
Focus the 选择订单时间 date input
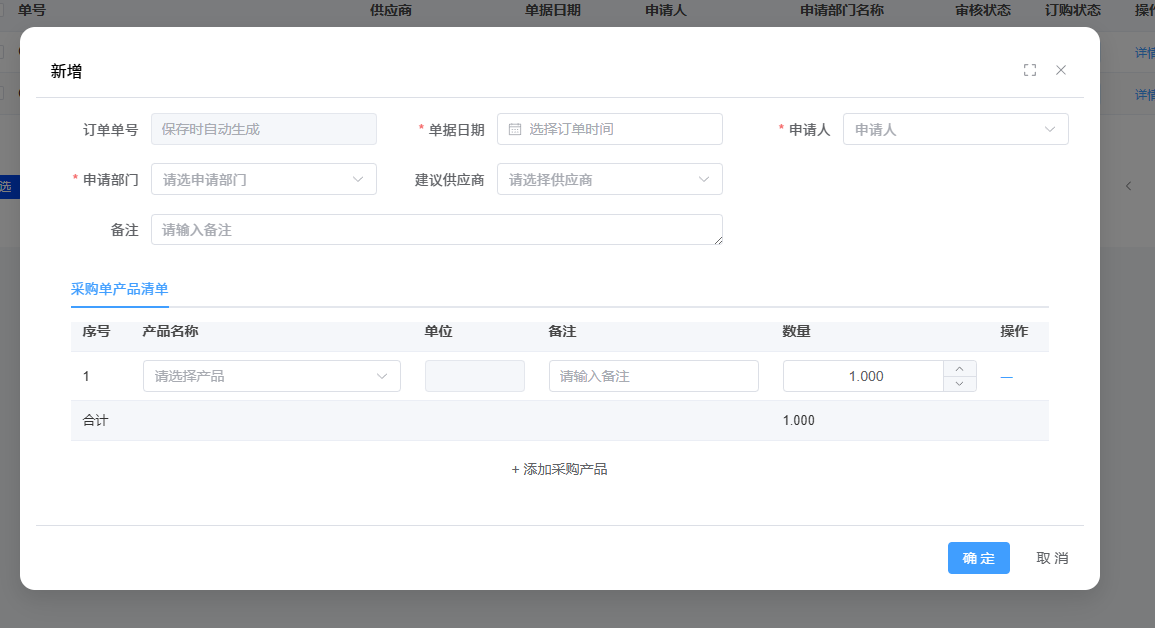click(x=609, y=130)
